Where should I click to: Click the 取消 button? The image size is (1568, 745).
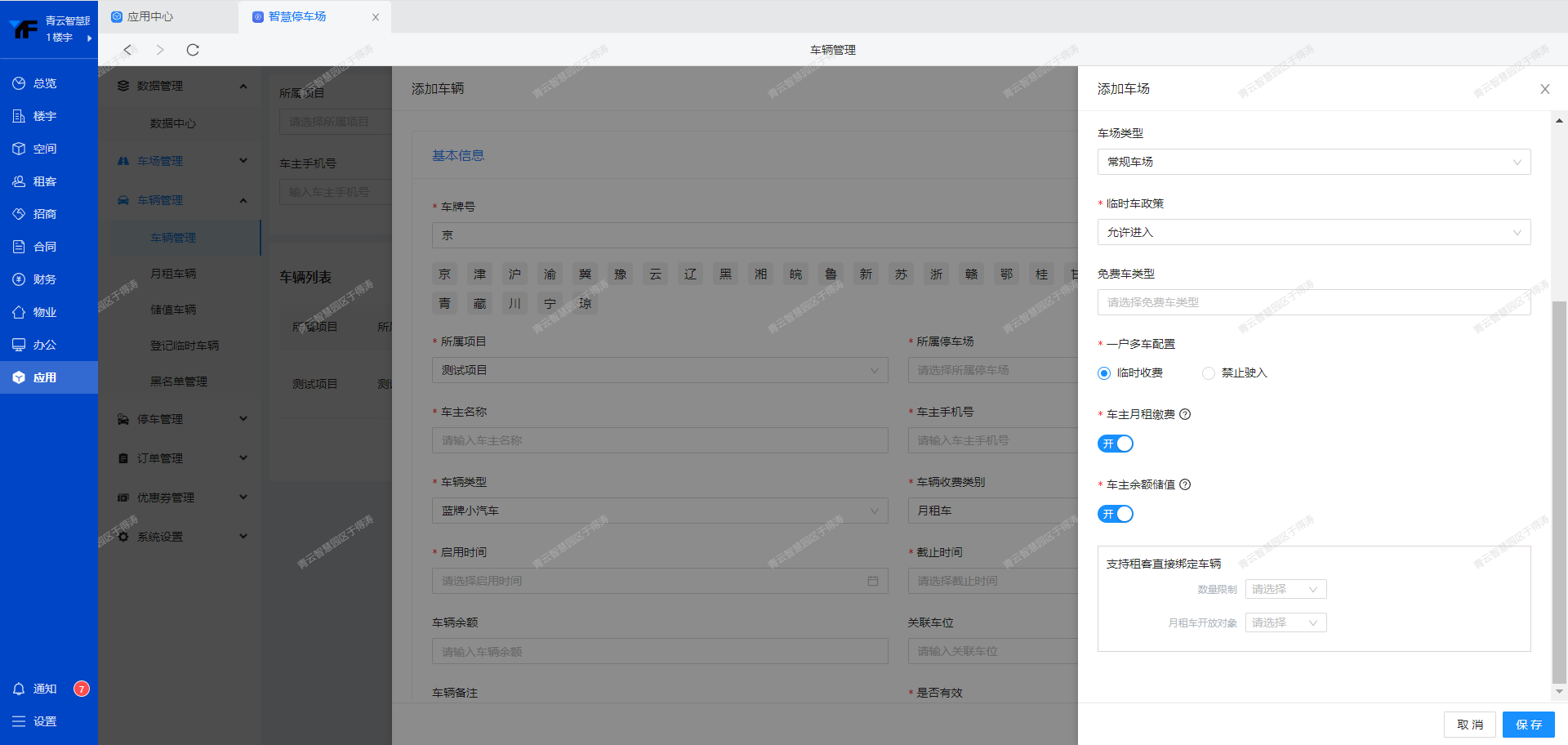click(x=1470, y=725)
